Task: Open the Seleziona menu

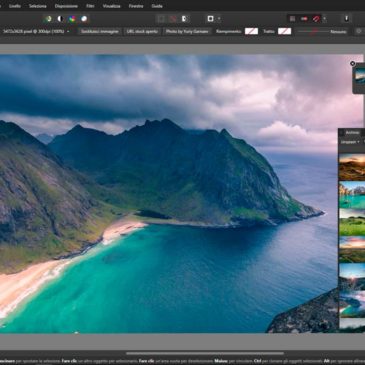Action: (x=37, y=6)
